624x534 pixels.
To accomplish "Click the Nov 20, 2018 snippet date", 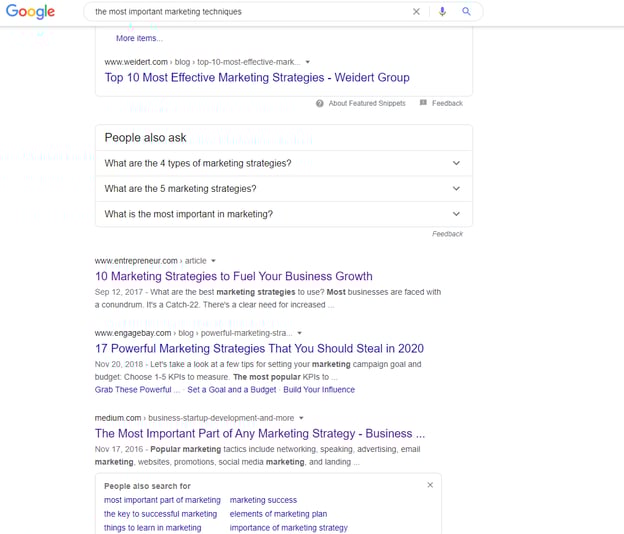I will pyautogui.click(x=119, y=364).
